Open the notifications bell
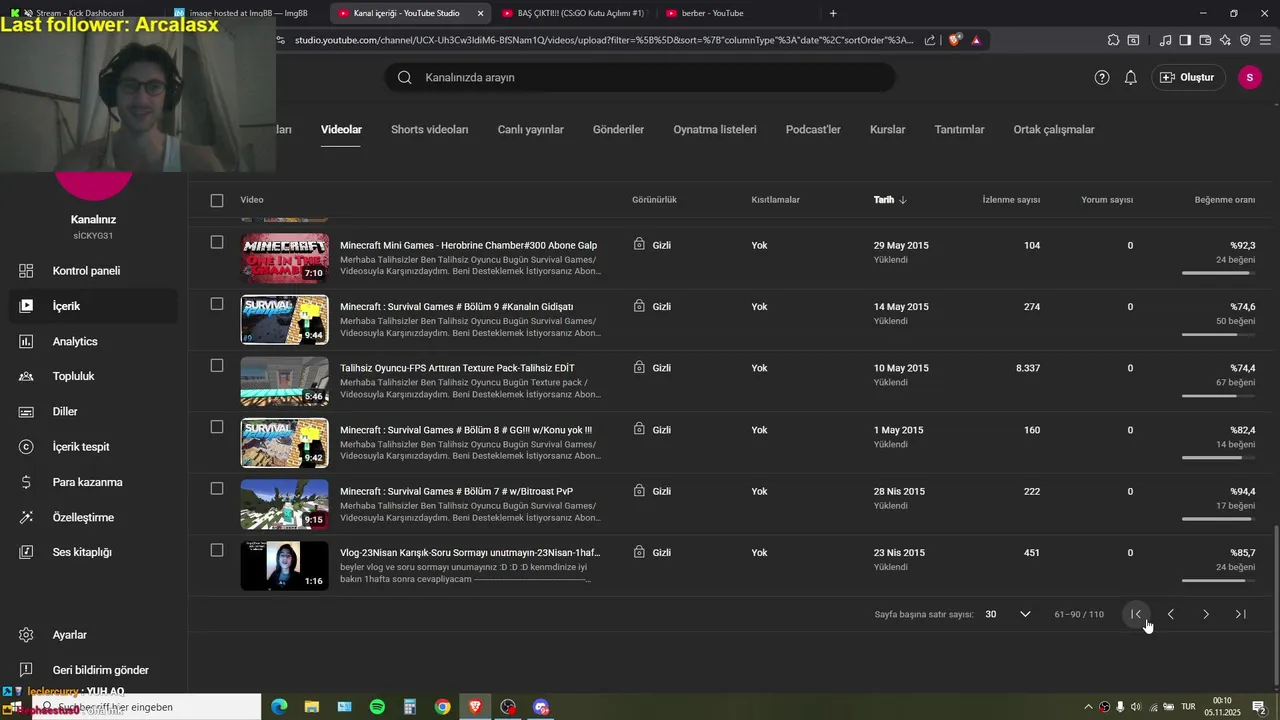Image resolution: width=1280 pixels, height=720 pixels. (1131, 77)
